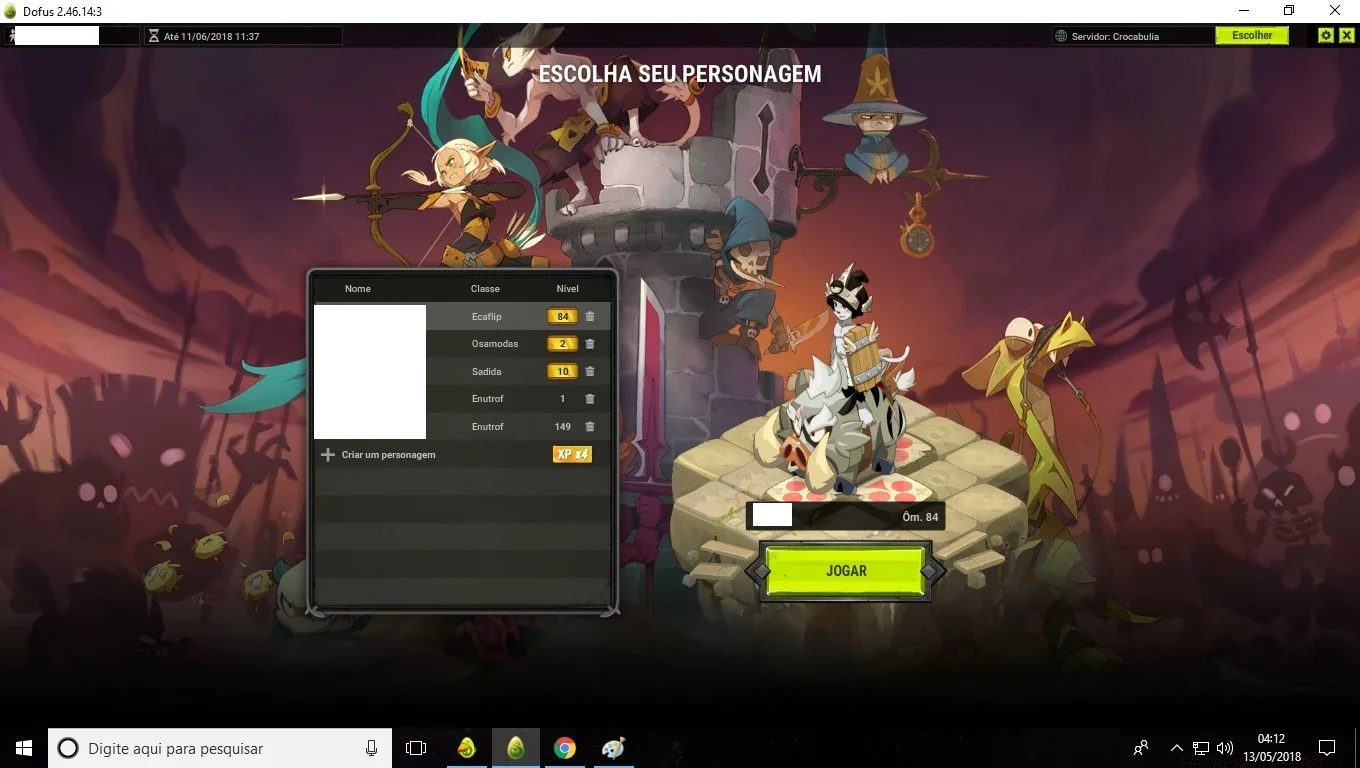Click the Nível column header

pos(567,289)
